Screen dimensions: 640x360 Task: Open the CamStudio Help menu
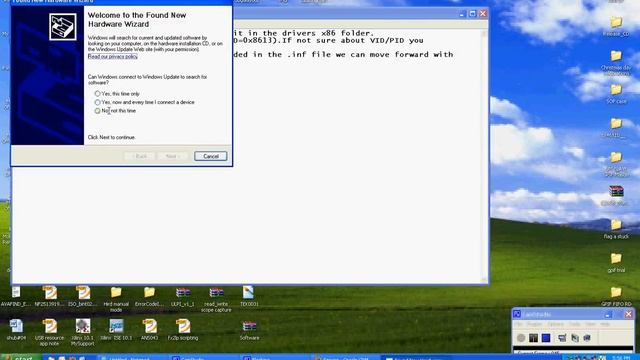pos(605,324)
